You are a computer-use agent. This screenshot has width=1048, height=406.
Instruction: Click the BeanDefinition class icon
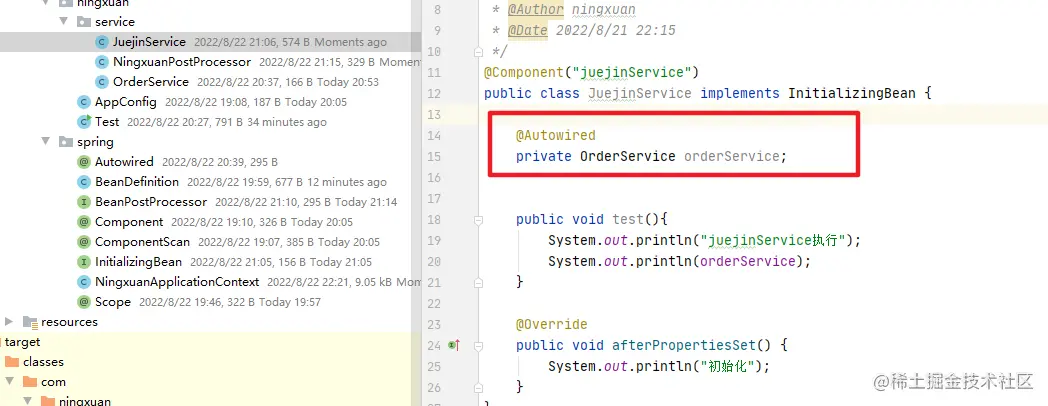[84, 182]
